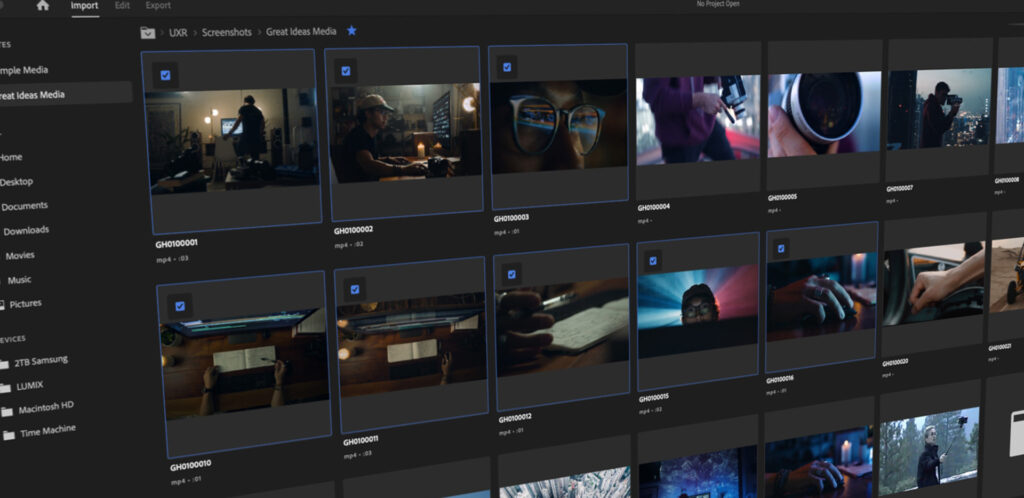Navigate to UXR in the breadcrumb
This screenshot has height=498, width=1024.
pyautogui.click(x=178, y=32)
